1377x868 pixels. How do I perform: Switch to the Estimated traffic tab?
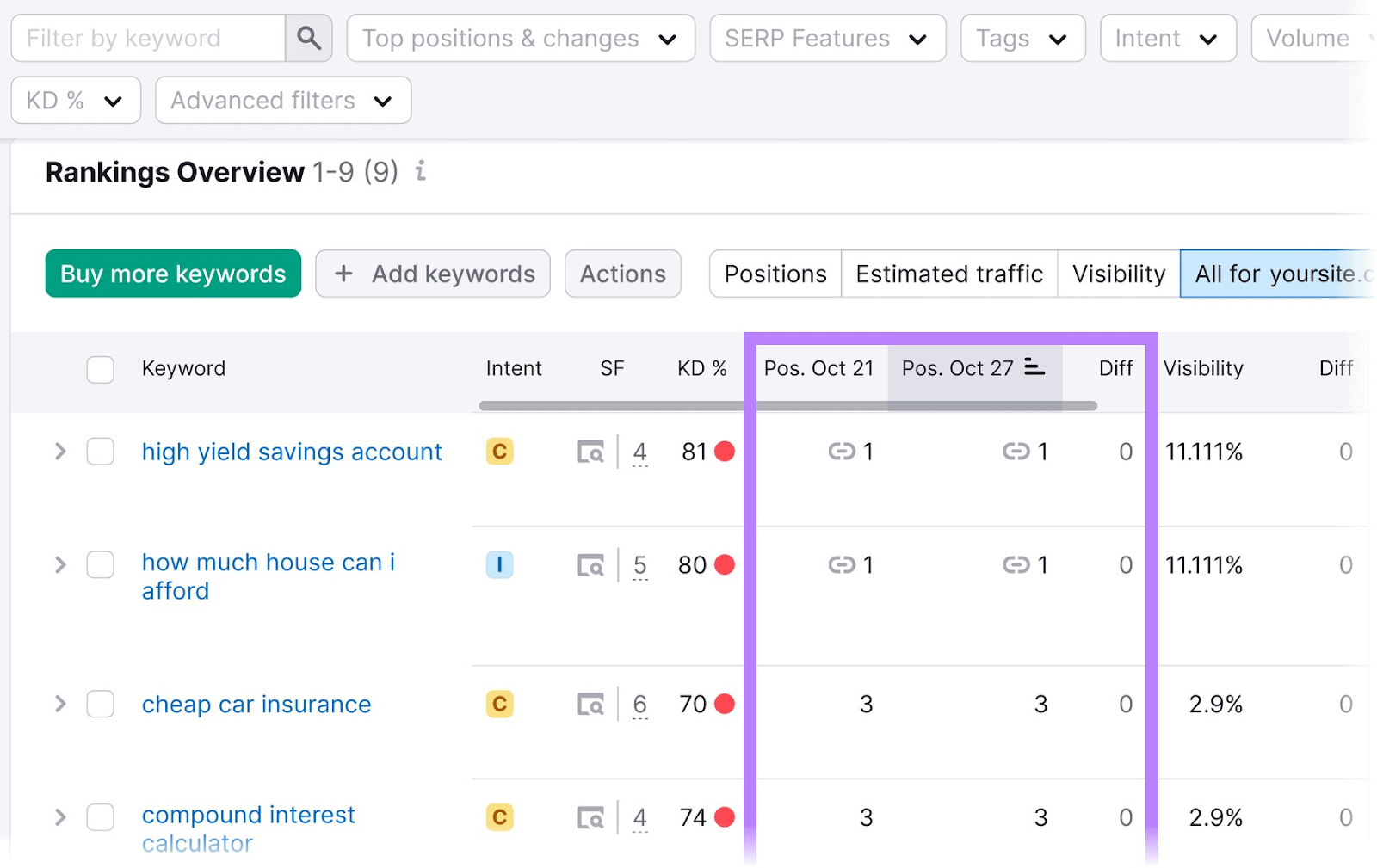click(948, 274)
